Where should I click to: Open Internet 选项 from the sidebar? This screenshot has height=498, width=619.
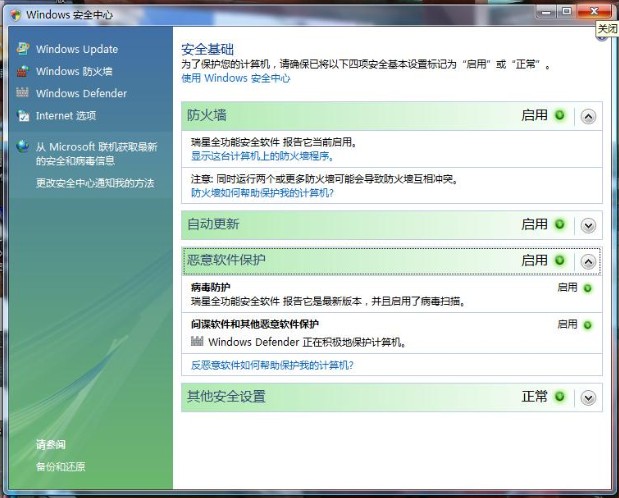point(66,116)
